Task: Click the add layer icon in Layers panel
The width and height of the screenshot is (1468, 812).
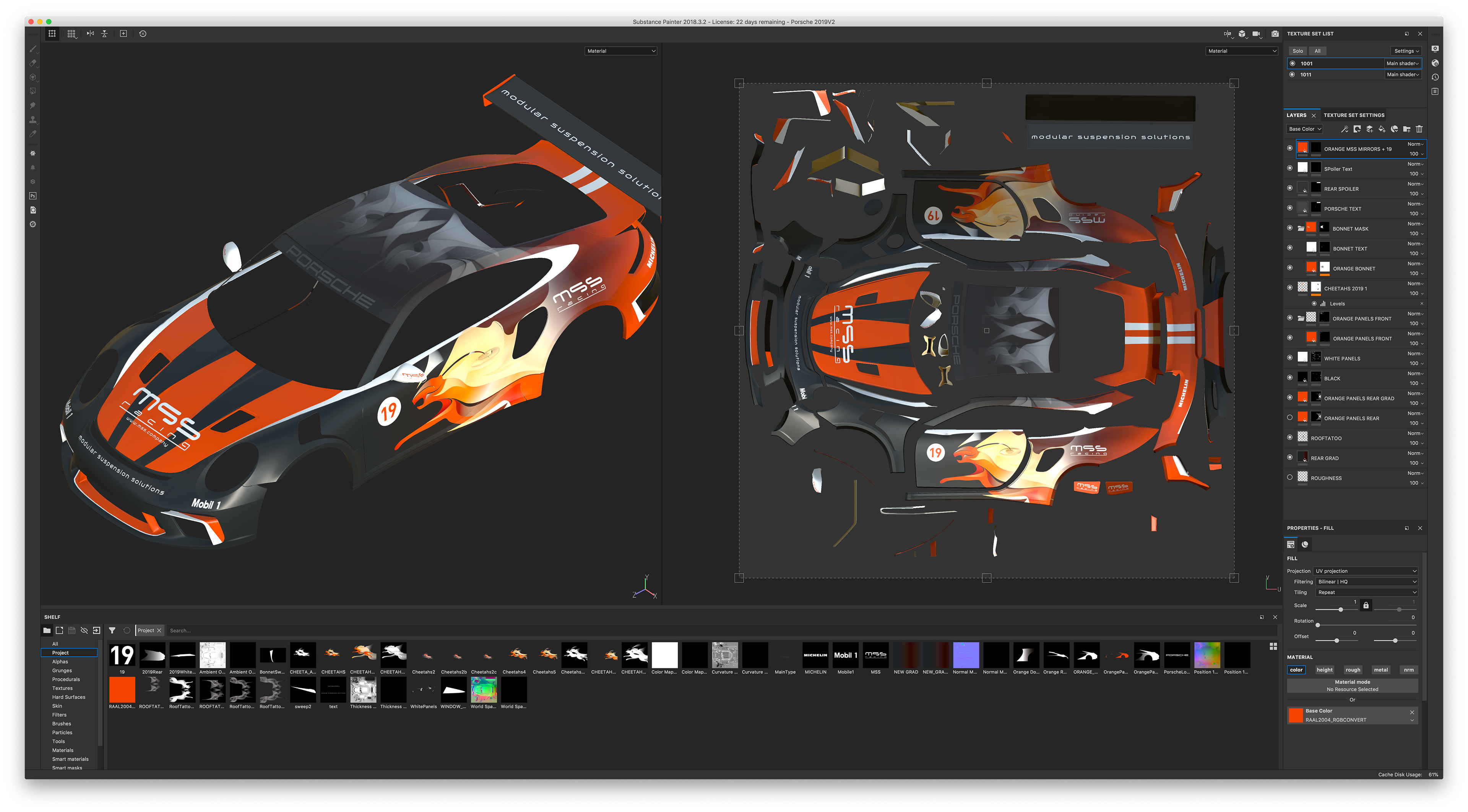Action: click(1369, 129)
